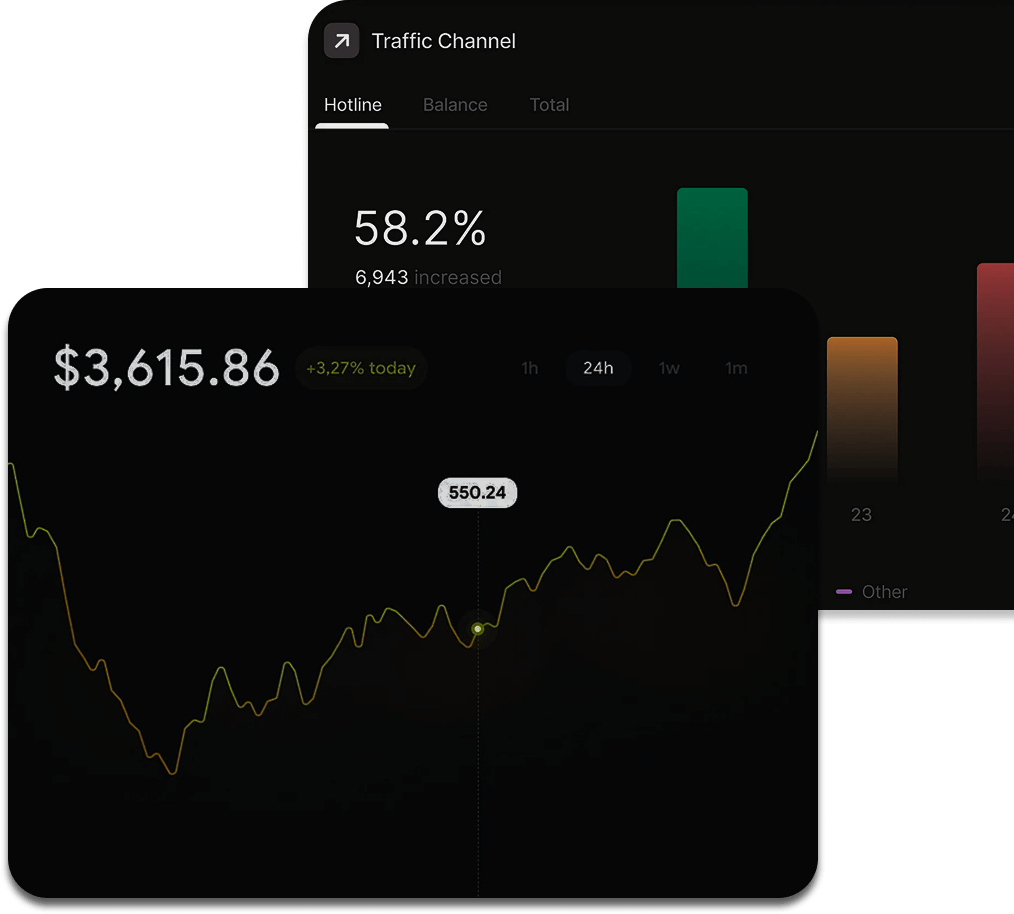1014x914 pixels.
Task: Select the red bar in the chart
Action: point(994,370)
